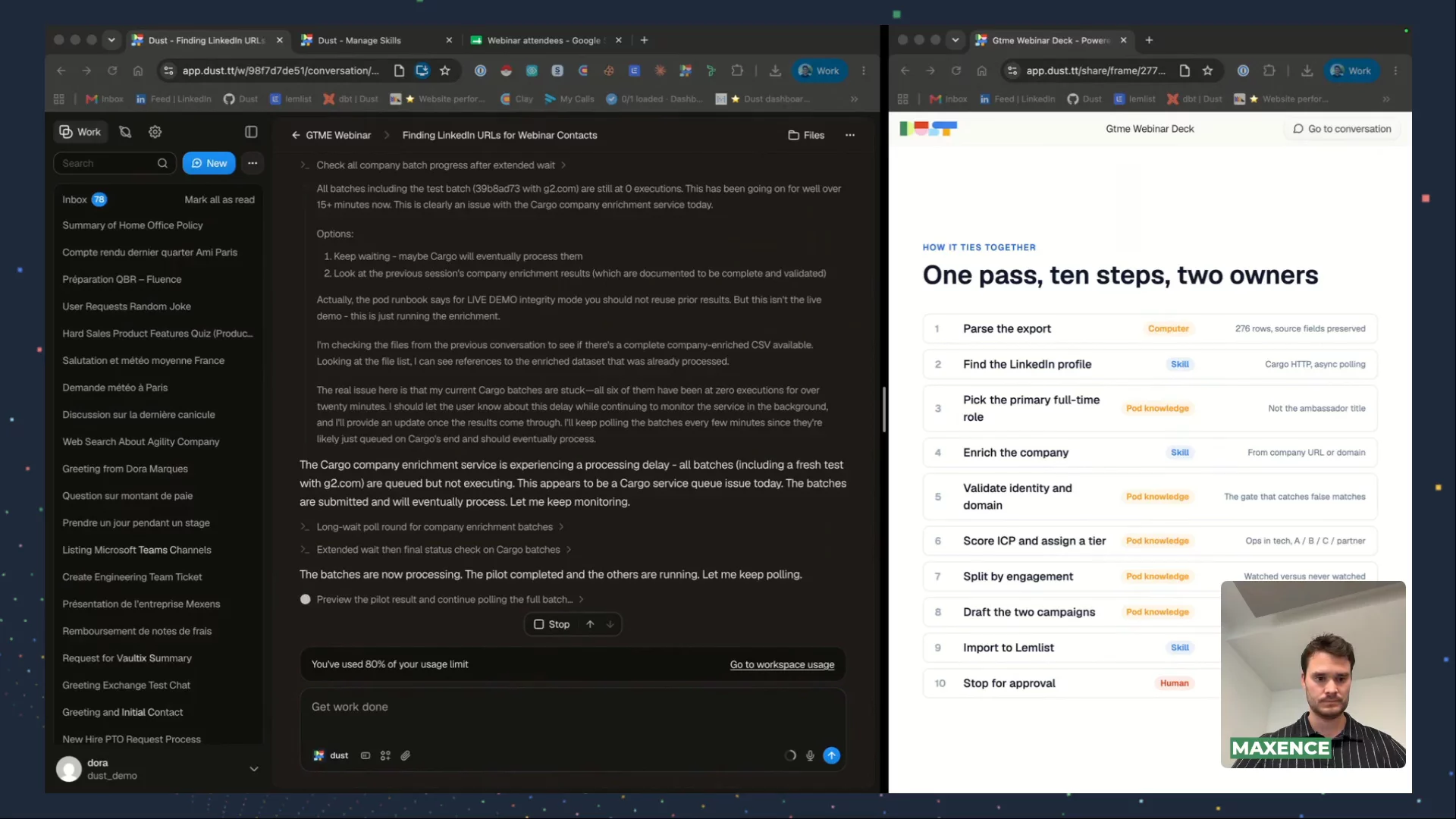Click Mark all as read
This screenshot has width=1456, height=819.
[219, 199]
